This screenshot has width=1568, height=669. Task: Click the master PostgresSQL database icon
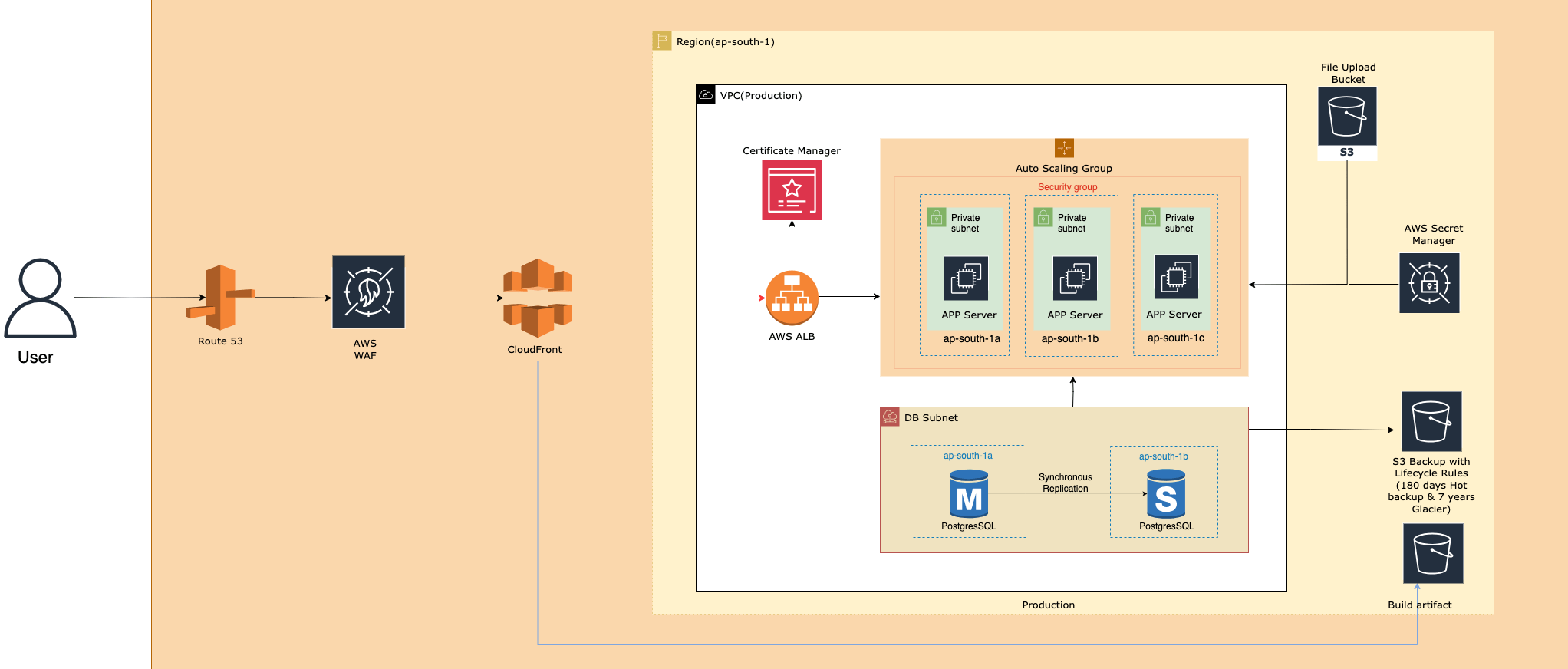click(x=969, y=494)
